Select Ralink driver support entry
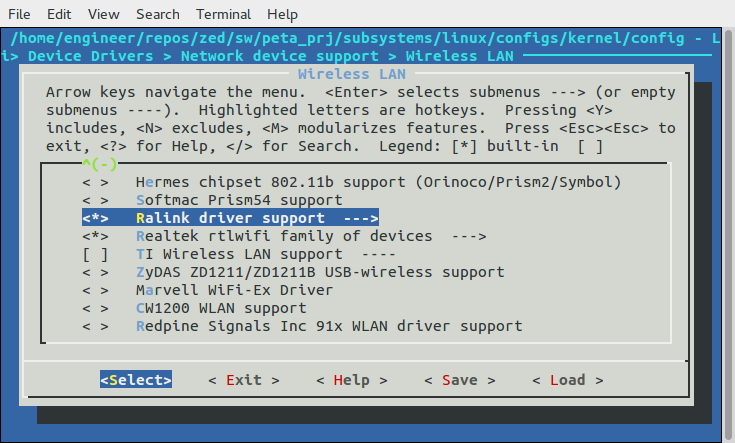The image size is (735, 443). point(230,218)
